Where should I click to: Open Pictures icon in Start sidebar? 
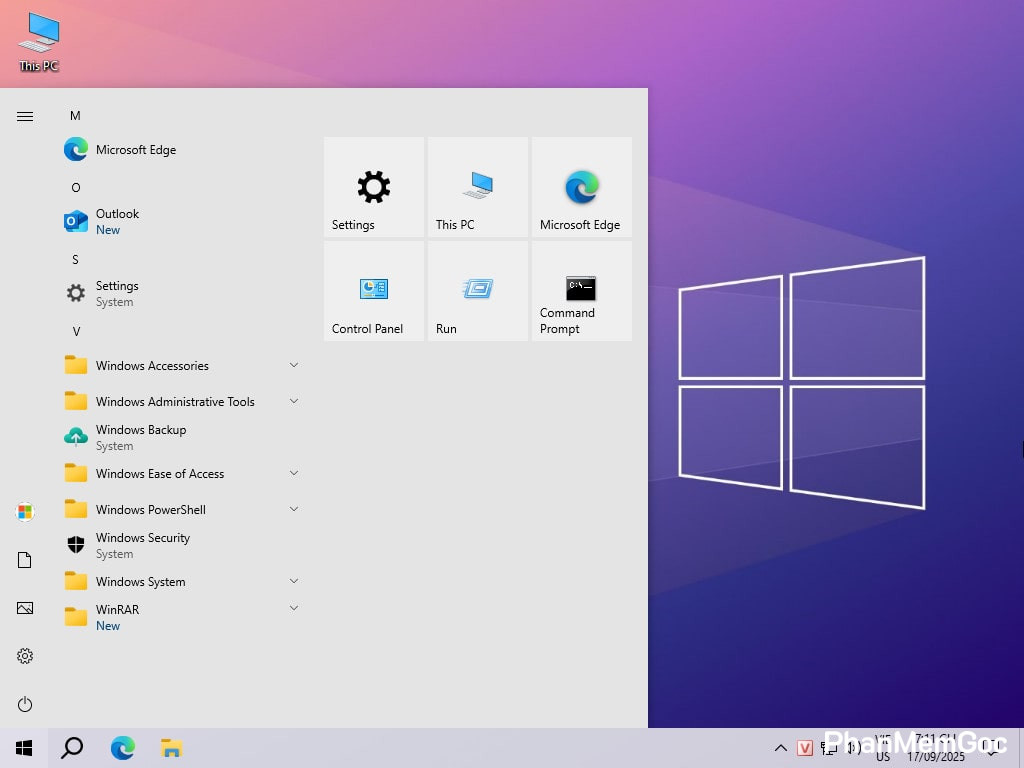pos(25,608)
